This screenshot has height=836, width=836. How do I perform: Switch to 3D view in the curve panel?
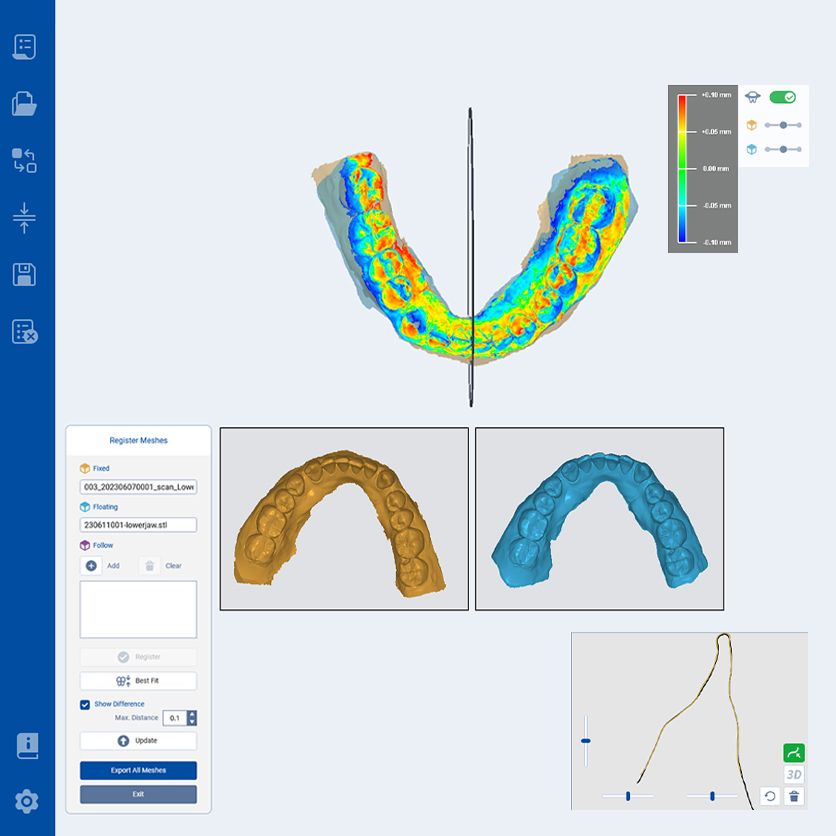793,775
